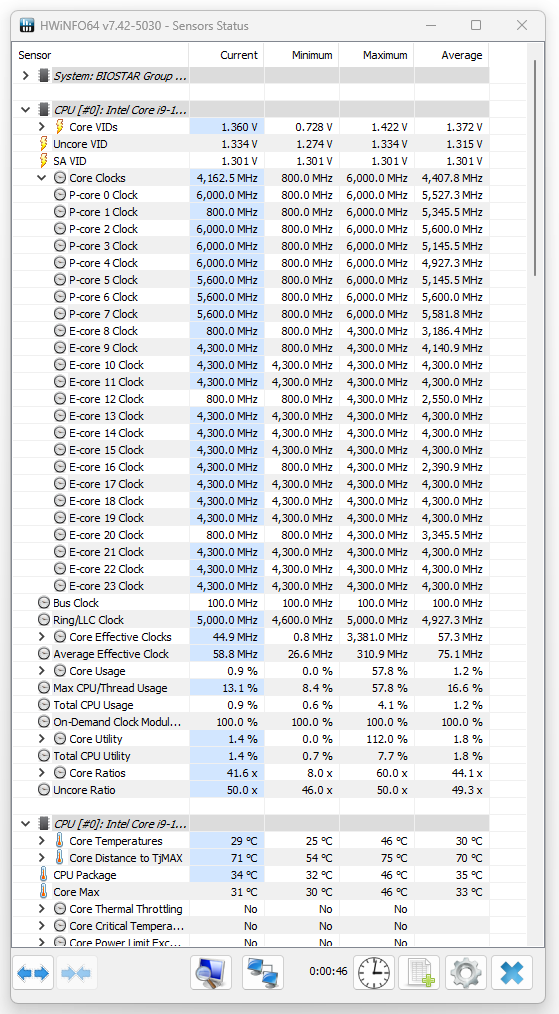Expand the System: BIOSTAR Group section
The height and width of the screenshot is (1014, 559).
tap(25, 76)
